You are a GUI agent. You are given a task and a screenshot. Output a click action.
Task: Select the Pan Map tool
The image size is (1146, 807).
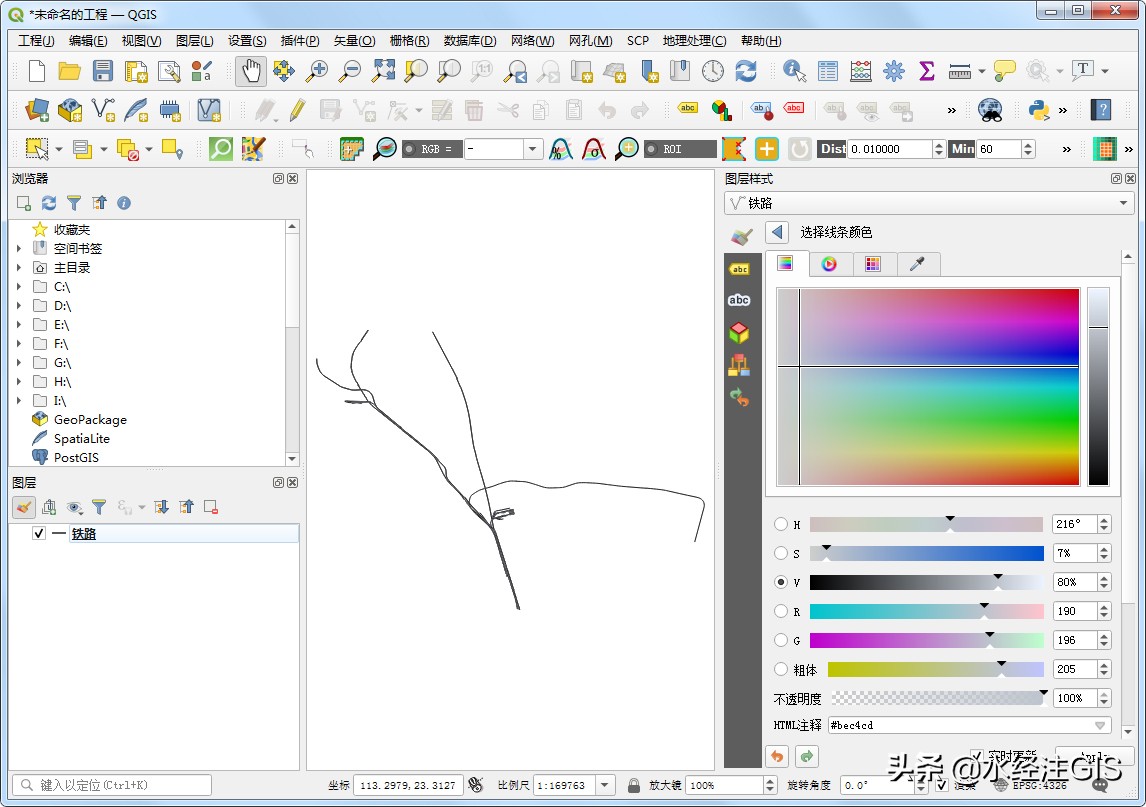pos(250,71)
